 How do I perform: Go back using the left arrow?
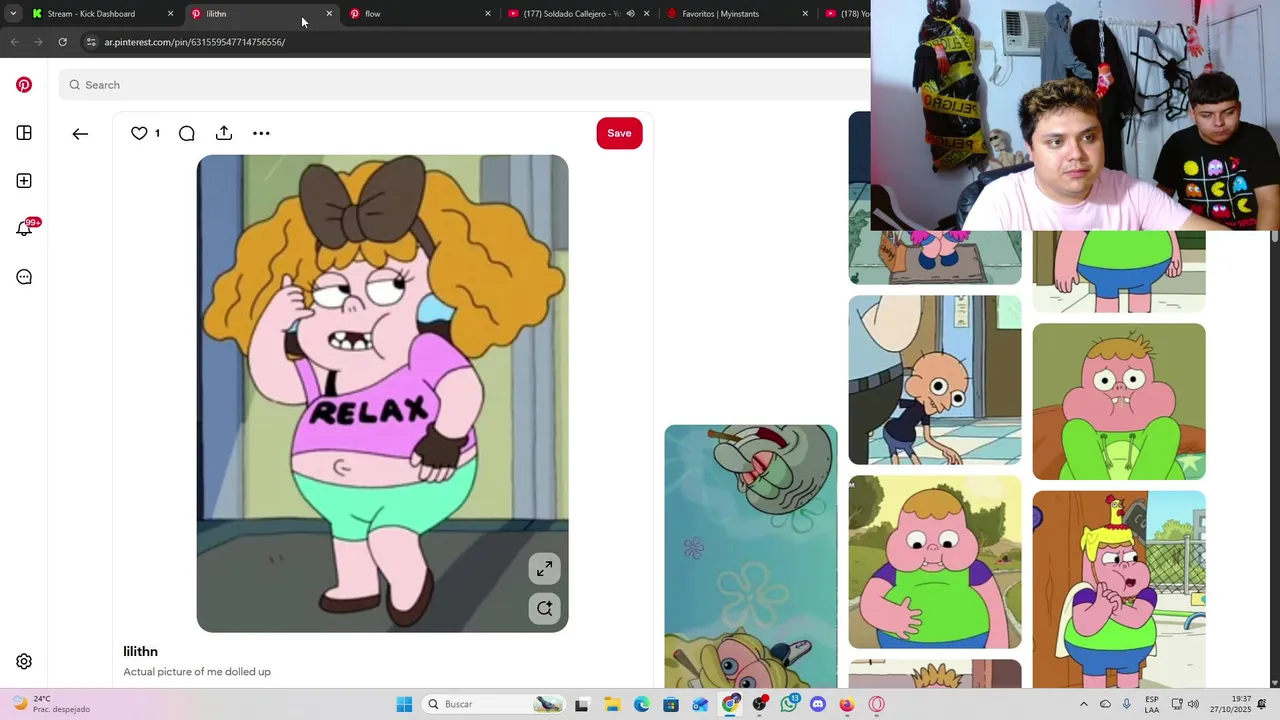(x=80, y=133)
